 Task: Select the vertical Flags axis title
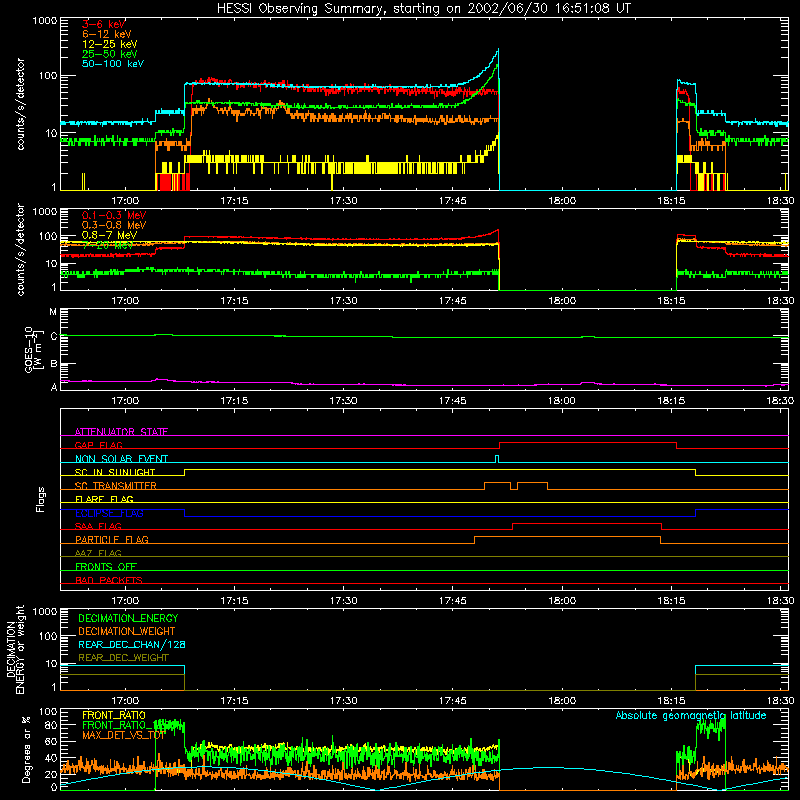pyautogui.click(x=41, y=499)
